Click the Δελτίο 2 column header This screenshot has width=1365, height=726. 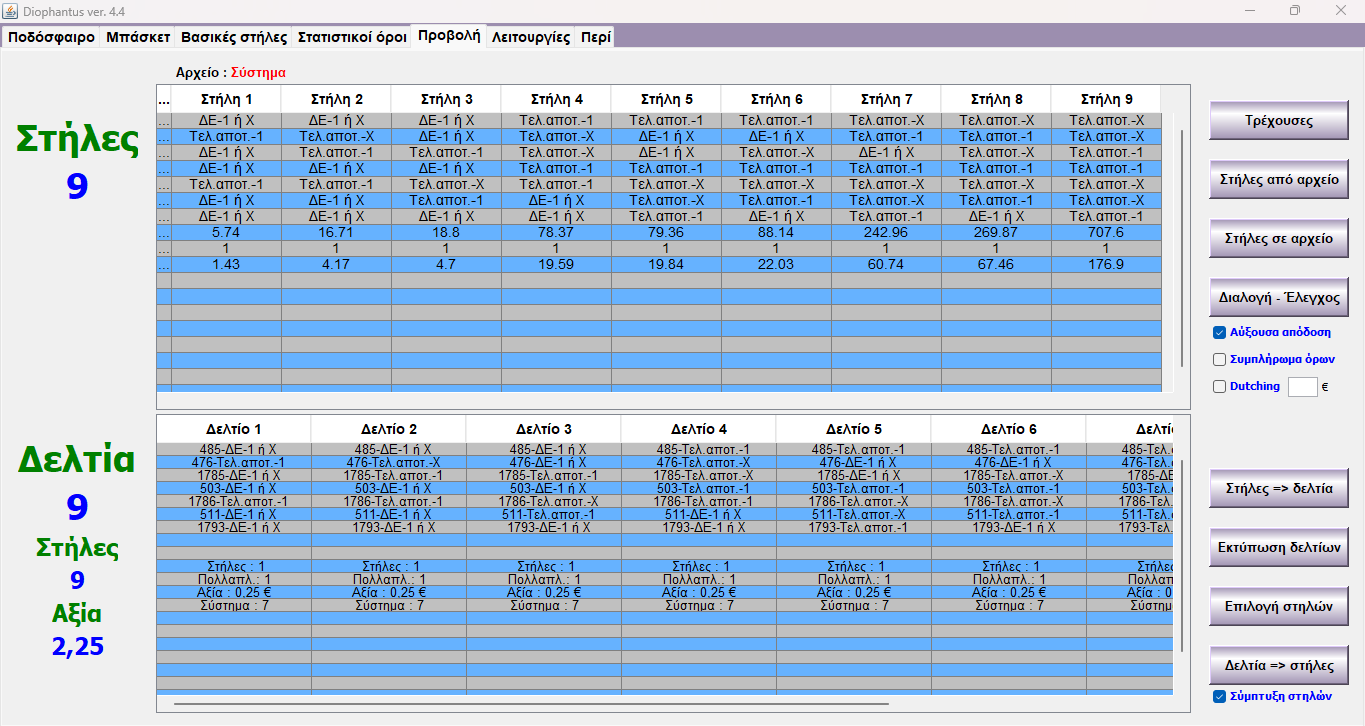(389, 429)
